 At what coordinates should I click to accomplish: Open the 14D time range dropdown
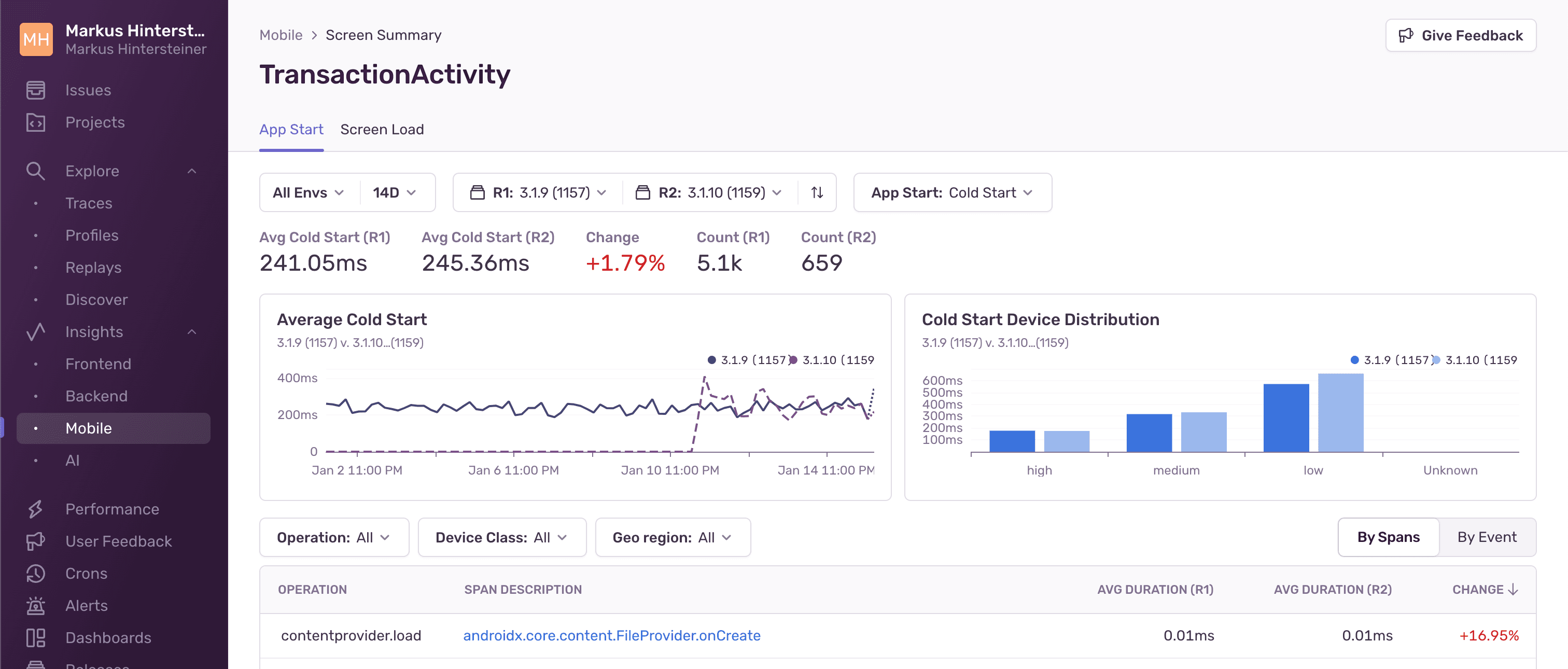point(394,192)
